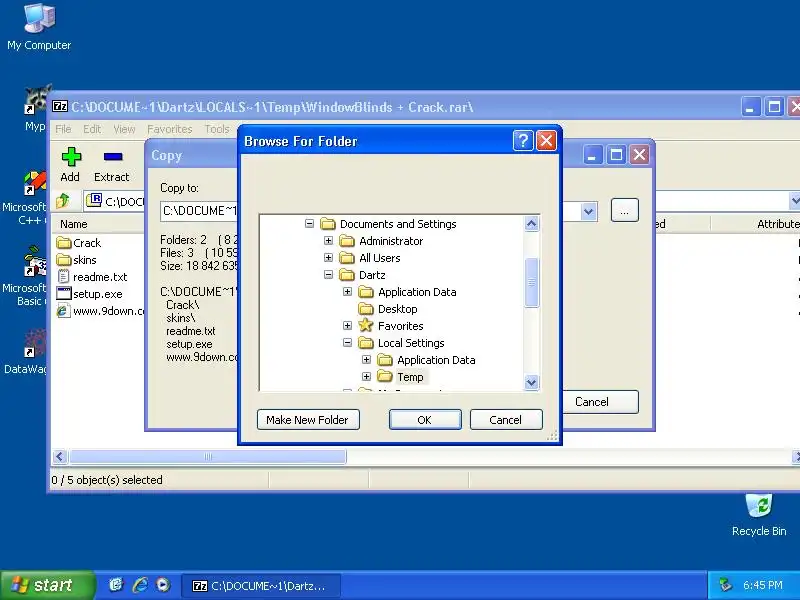The width and height of the screenshot is (800, 600).
Task: Click horizontal scrollbar thumb in 7-Zip window
Action: click(208, 456)
